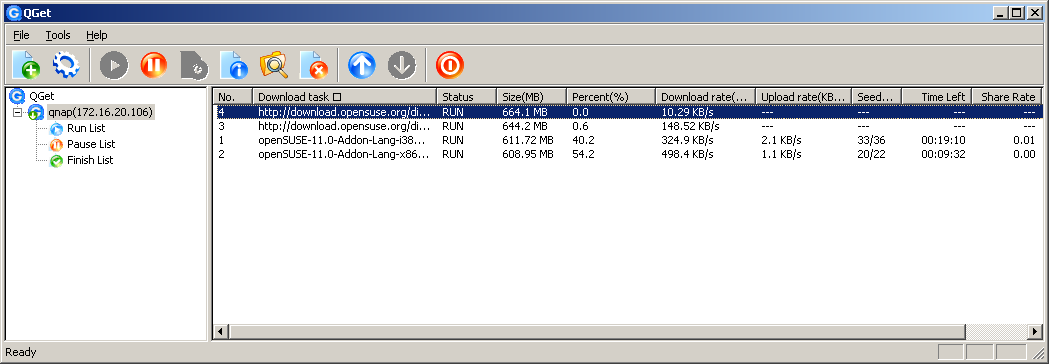Click the QGet root icon in the tree
The image size is (1049, 364).
coord(17,96)
